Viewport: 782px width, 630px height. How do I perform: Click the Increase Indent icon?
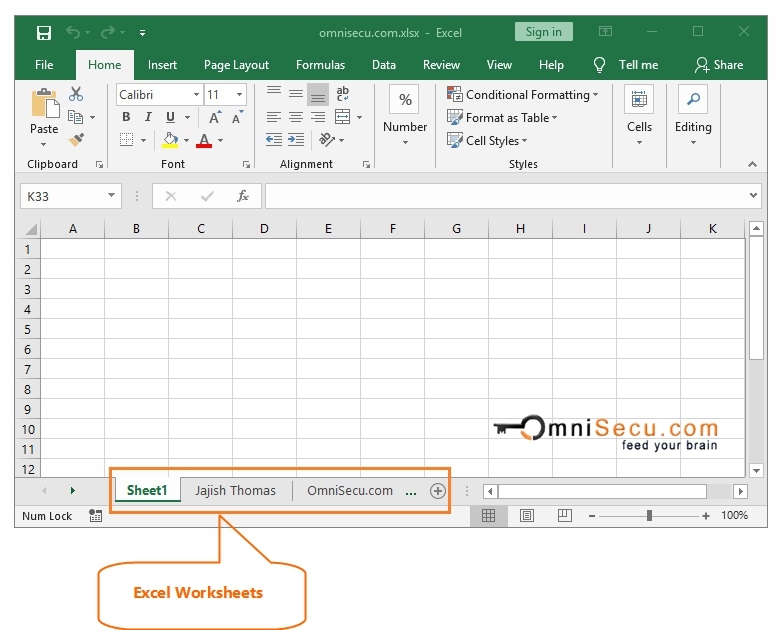pos(296,140)
